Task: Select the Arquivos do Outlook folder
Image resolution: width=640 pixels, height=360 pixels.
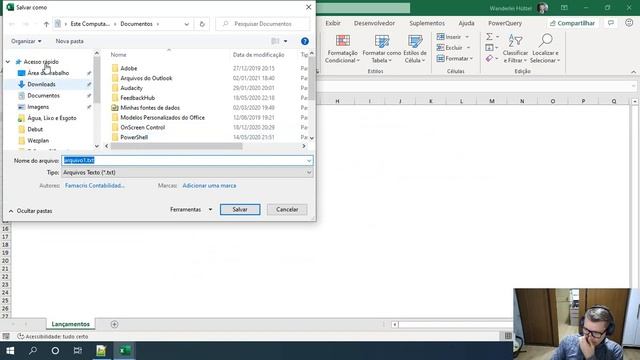Action: coord(146,78)
